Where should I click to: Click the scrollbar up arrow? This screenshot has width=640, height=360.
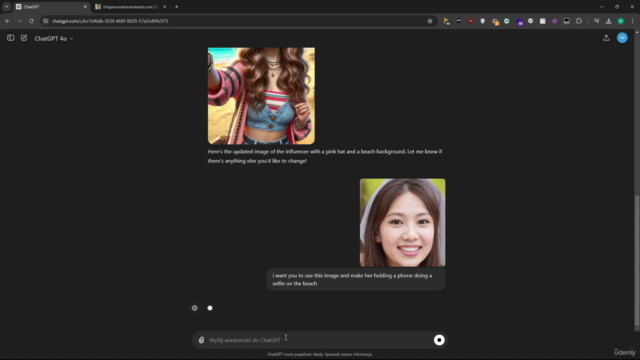coord(637,31)
